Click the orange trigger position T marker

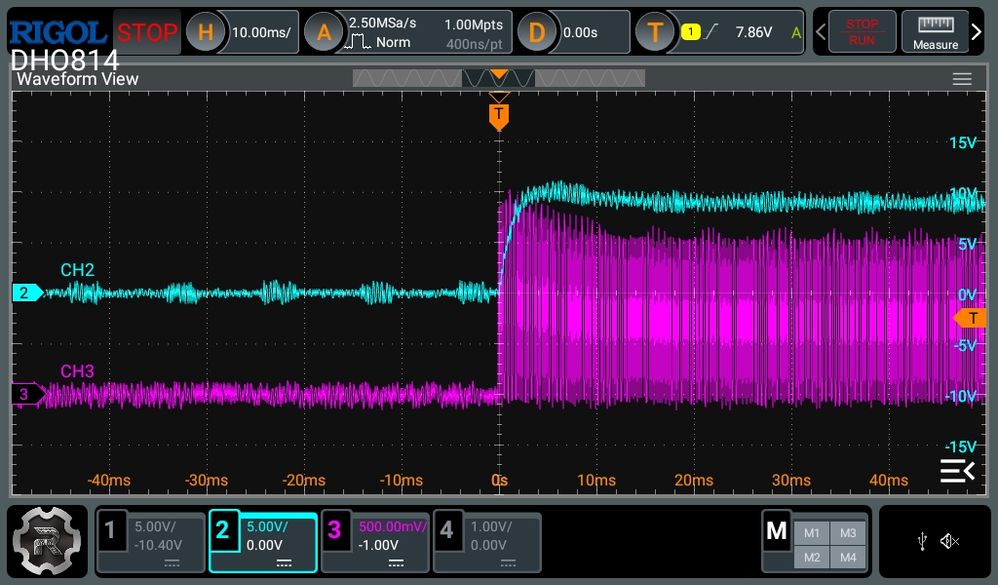point(499,116)
